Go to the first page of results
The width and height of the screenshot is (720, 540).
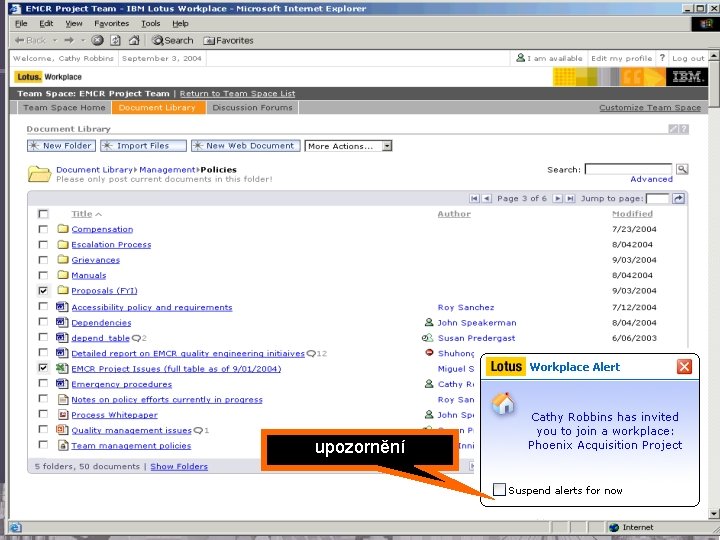tap(474, 198)
